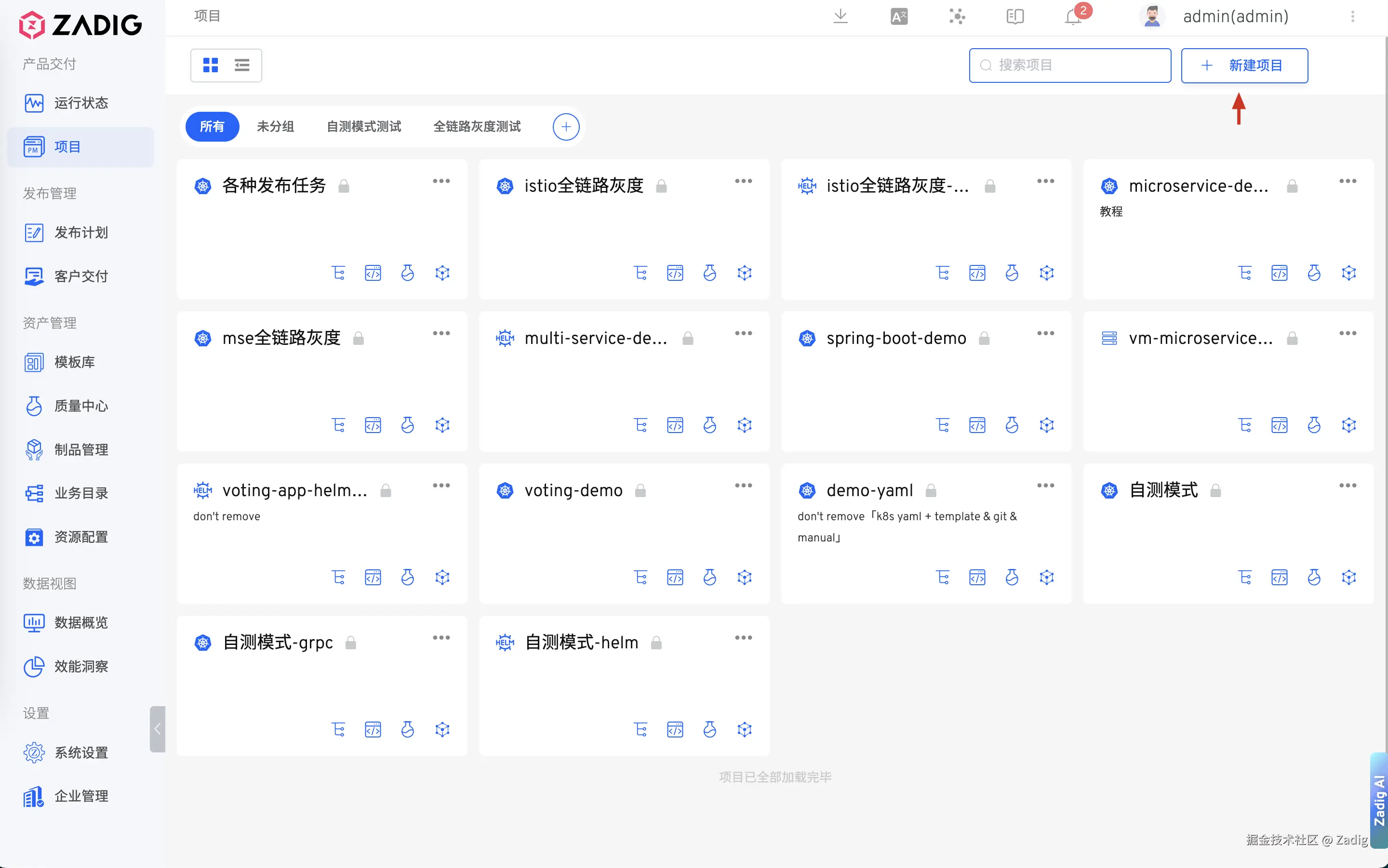Click the Zadig AI side widget
Screen dimensions: 1388x868
1379,800
